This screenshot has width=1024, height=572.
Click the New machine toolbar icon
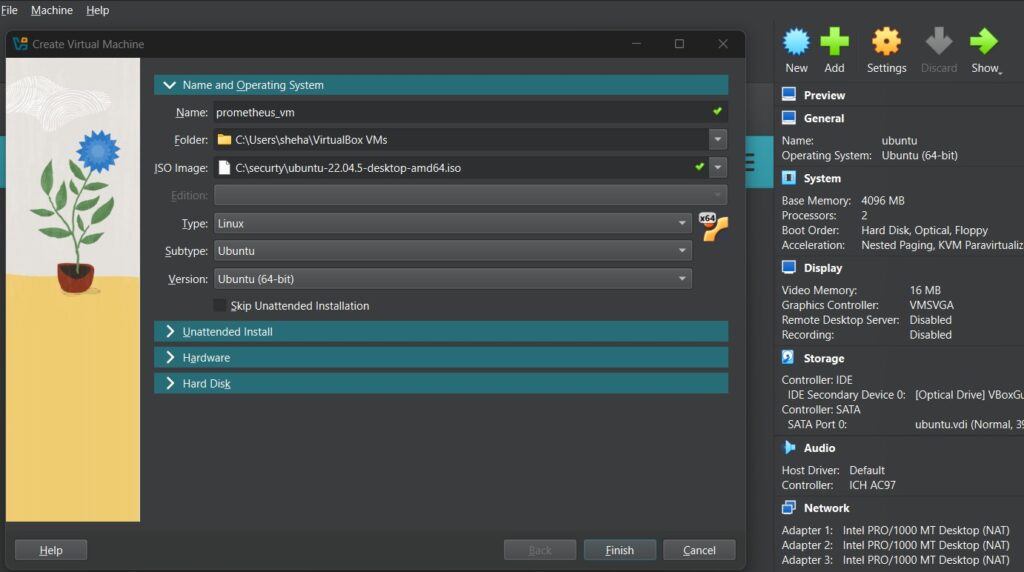796,42
